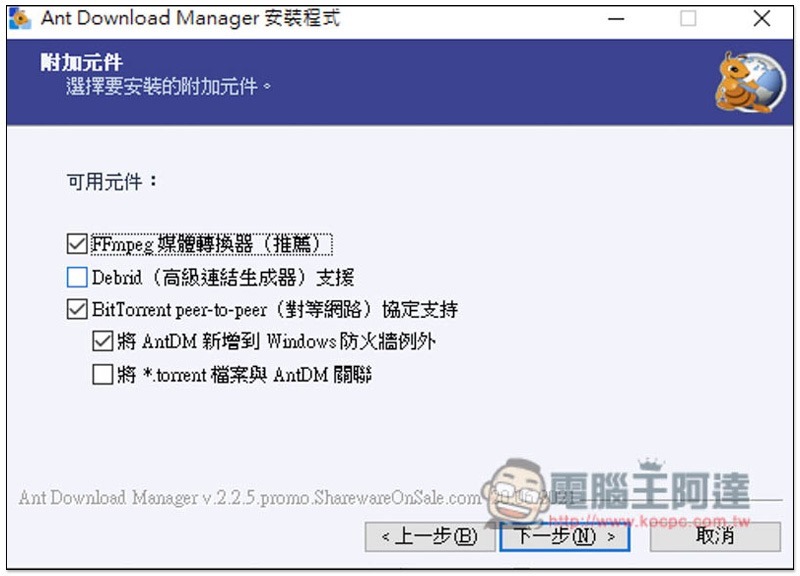
Task: Click the Debrid（高級連結生成器）支援 label text
Action: coord(223,278)
